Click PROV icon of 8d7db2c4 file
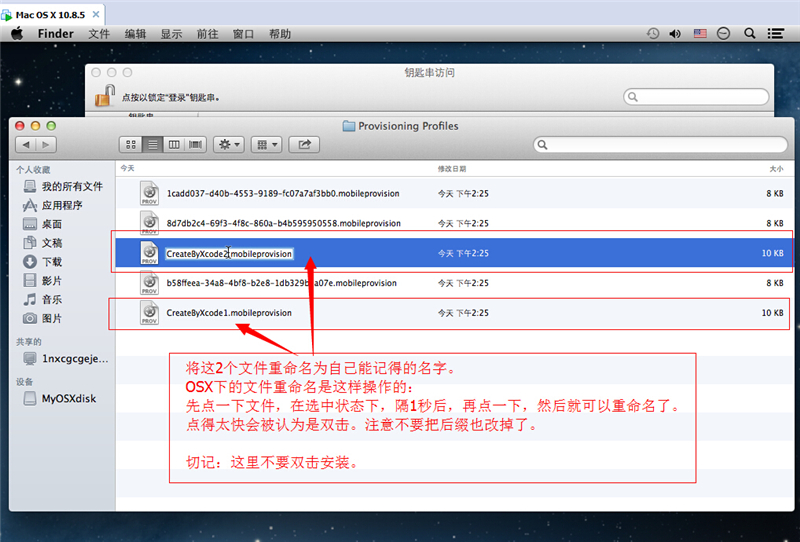 click(x=149, y=223)
